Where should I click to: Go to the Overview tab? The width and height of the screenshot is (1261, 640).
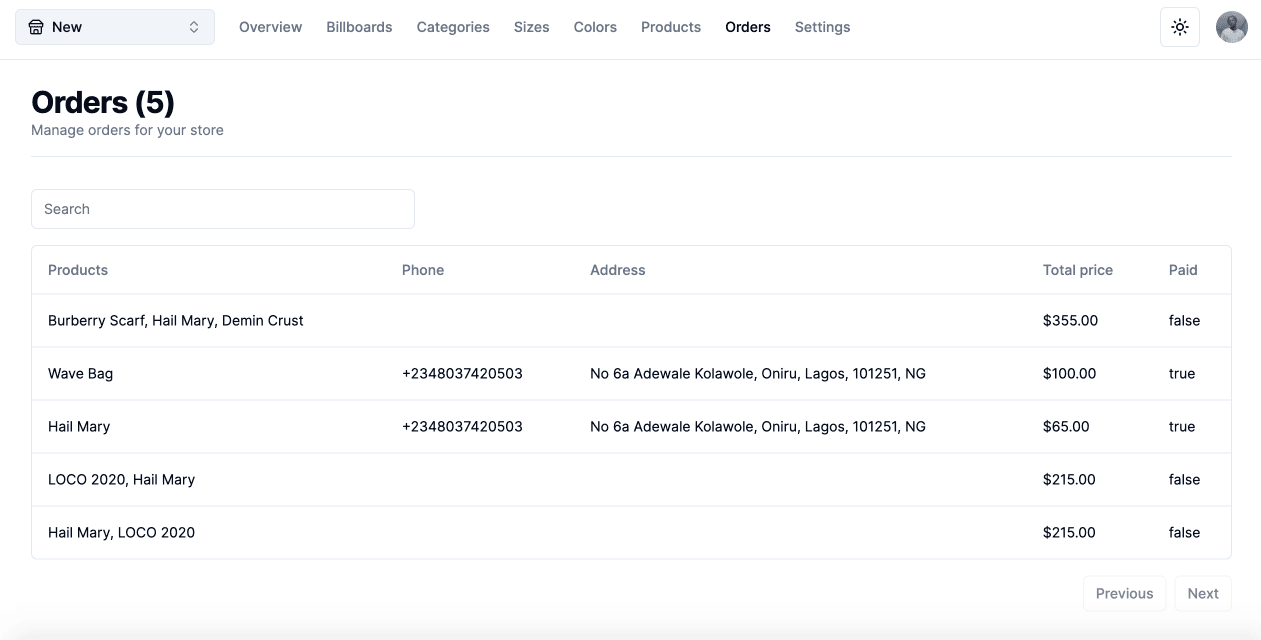click(270, 27)
